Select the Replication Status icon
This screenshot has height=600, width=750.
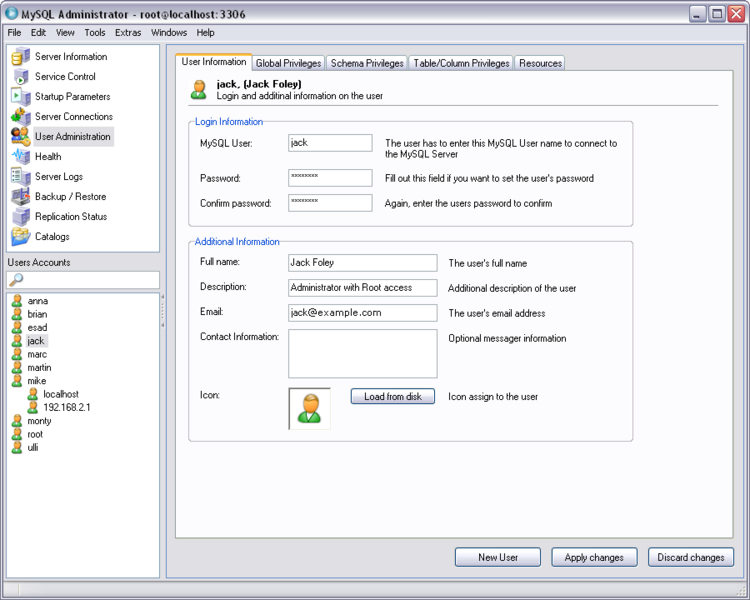[21, 217]
